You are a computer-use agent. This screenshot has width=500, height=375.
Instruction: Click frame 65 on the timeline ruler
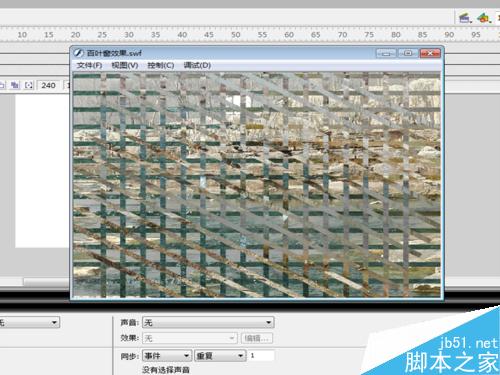click(x=316, y=35)
